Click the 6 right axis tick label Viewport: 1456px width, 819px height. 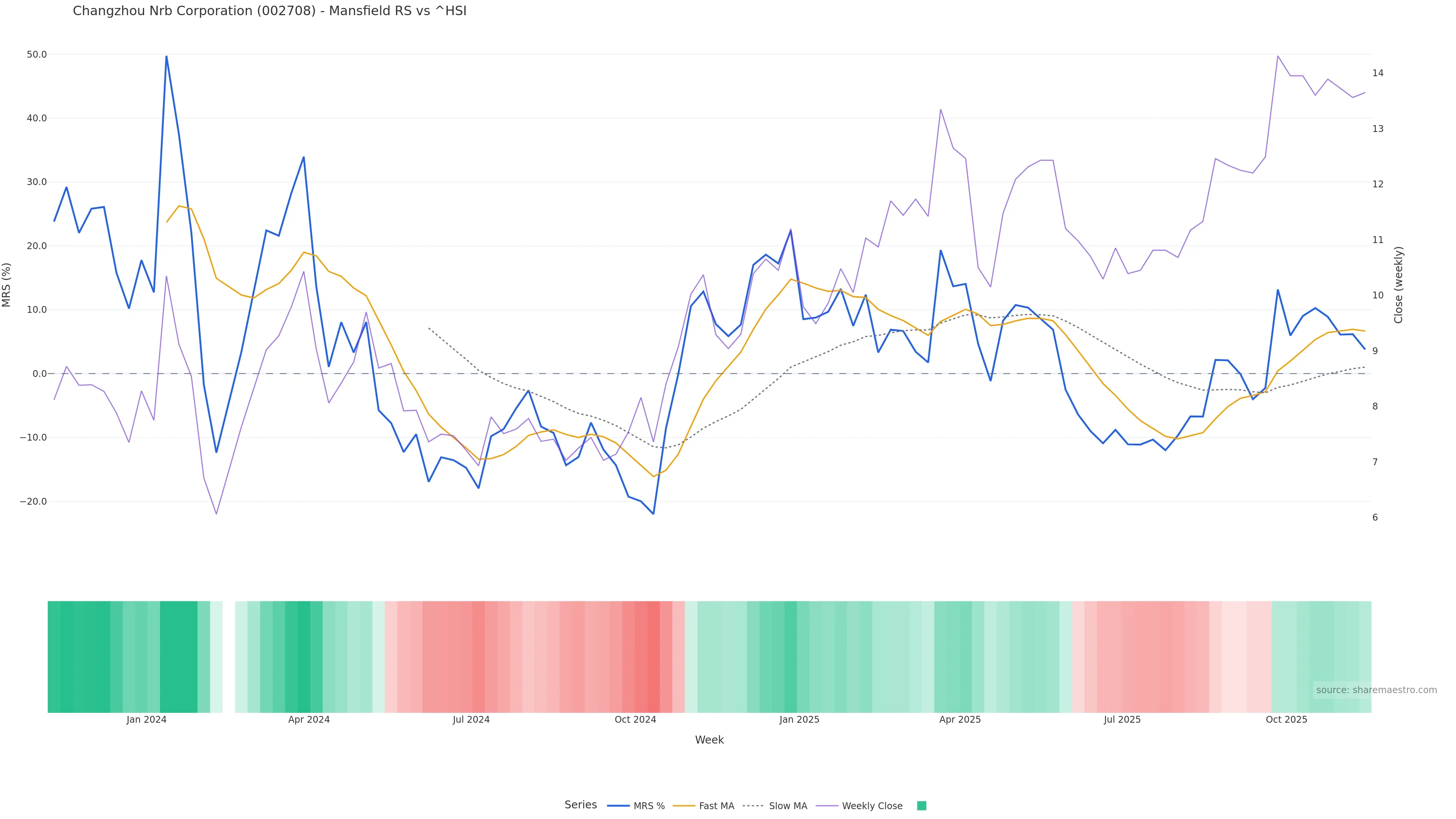coord(1375,518)
